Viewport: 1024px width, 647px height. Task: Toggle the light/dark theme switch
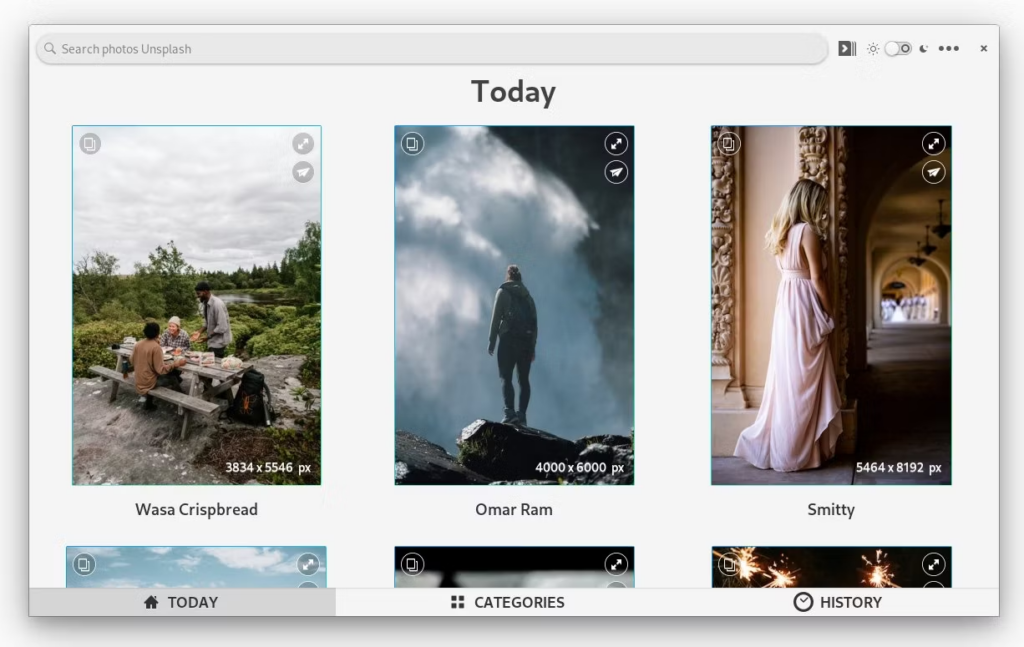[898, 48]
